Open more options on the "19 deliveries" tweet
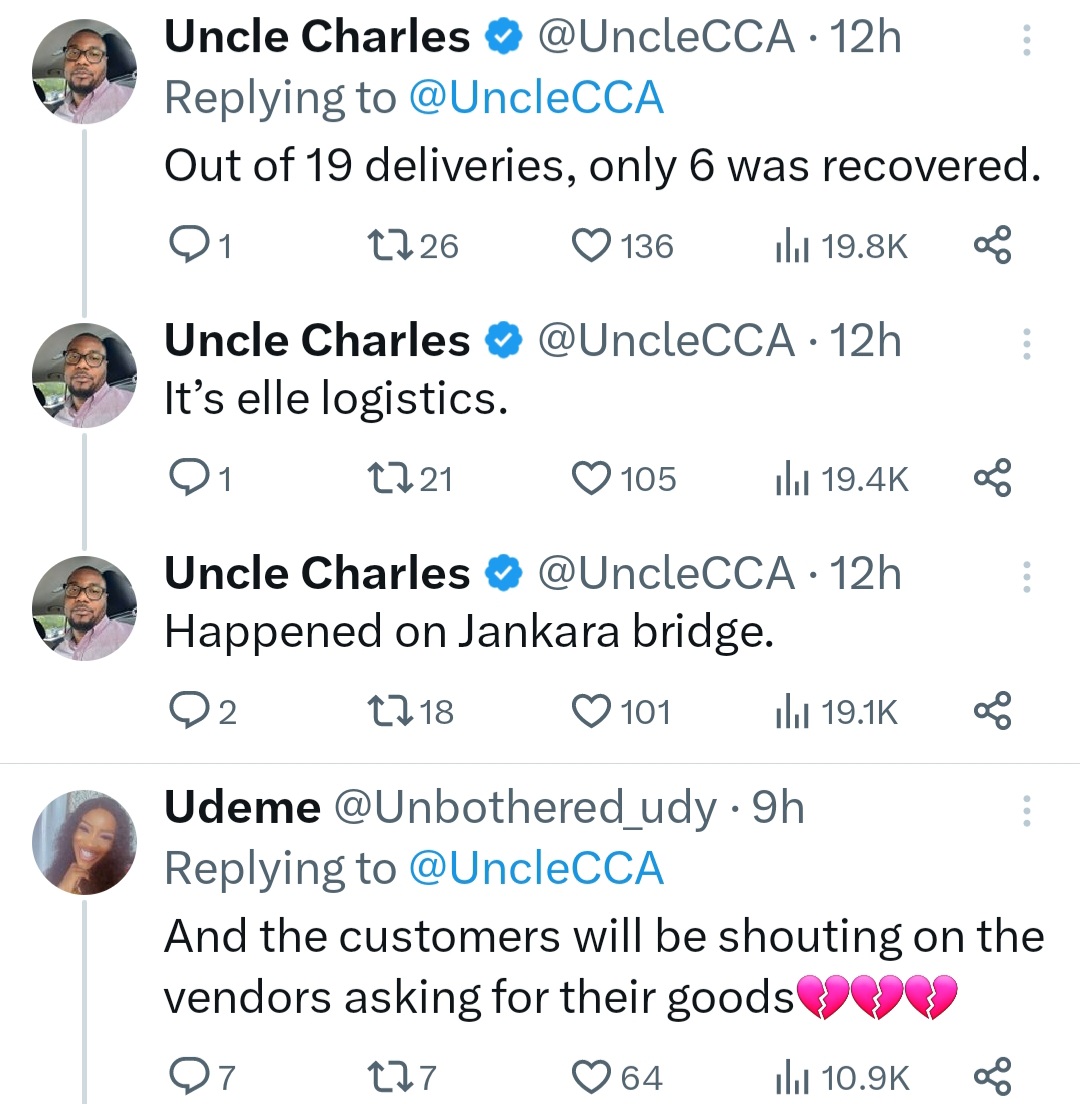The width and height of the screenshot is (1080, 1104). click(1025, 41)
